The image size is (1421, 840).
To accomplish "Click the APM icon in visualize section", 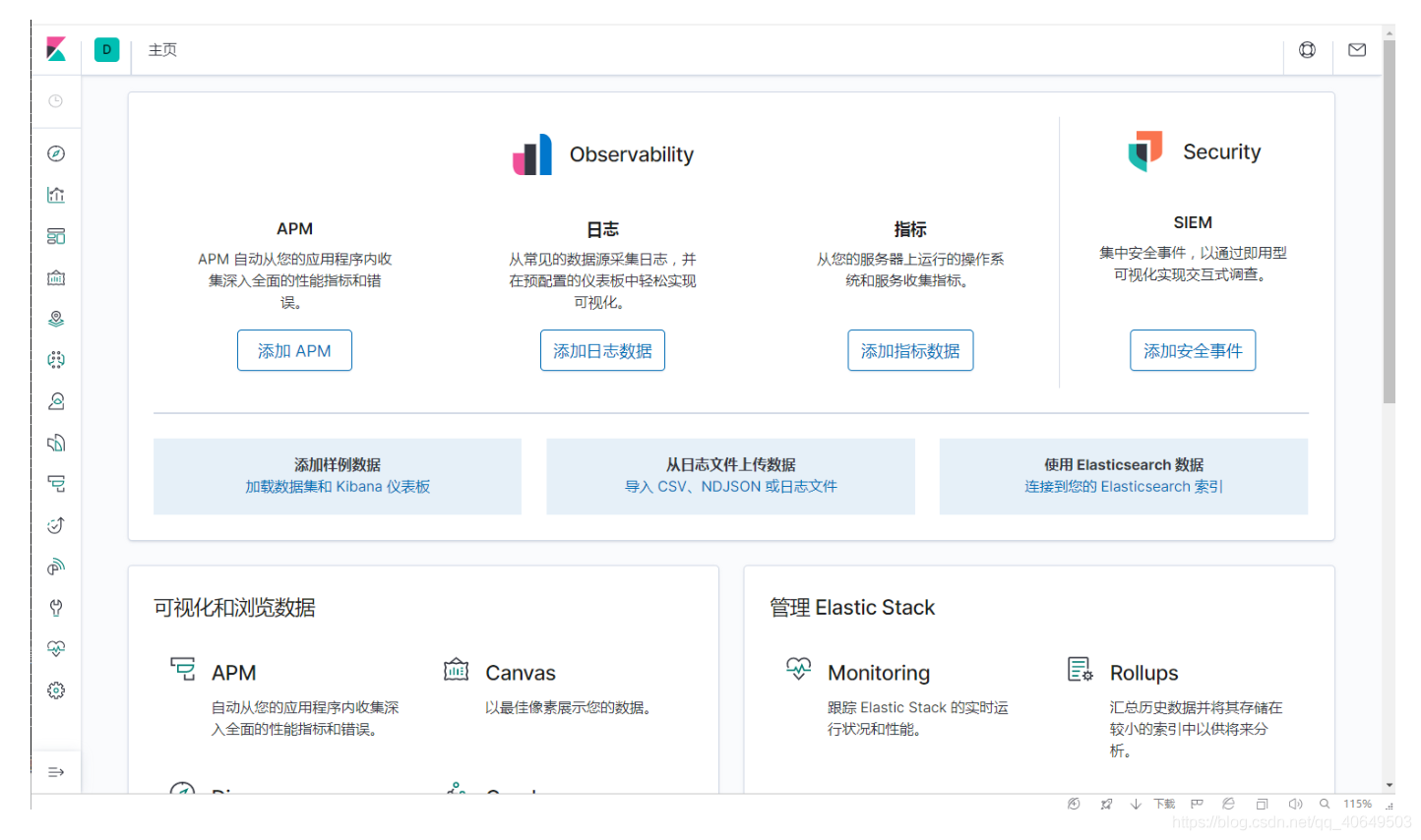I will 182,669.
